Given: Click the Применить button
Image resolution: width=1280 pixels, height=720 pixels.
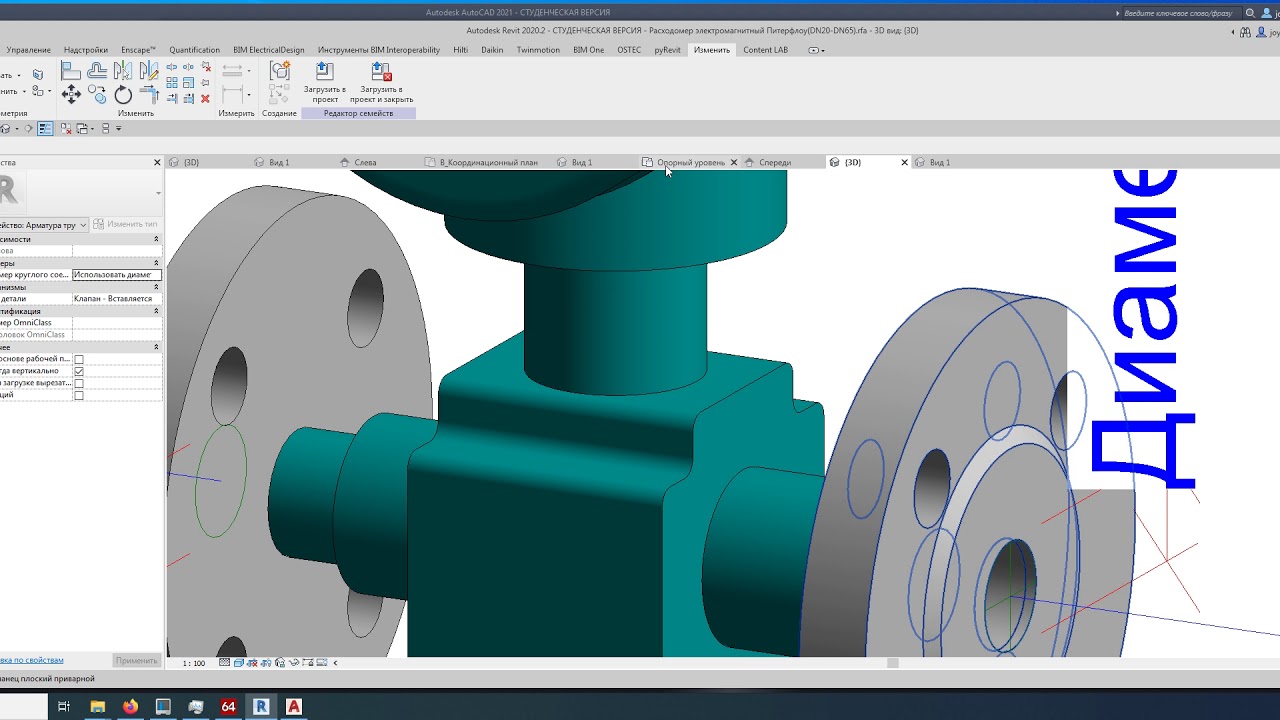Looking at the screenshot, I should click(x=136, y=660).
